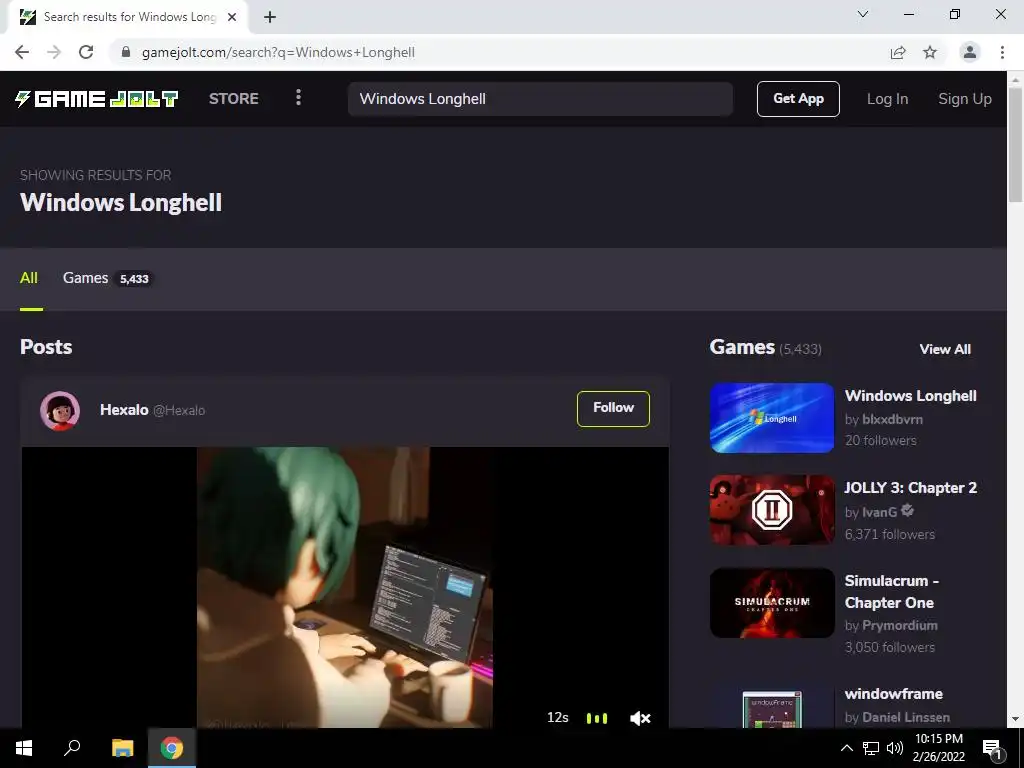This screenshot has width=1024, height=768.
Task: Click the Log In link
Action: tap(887, 99)
